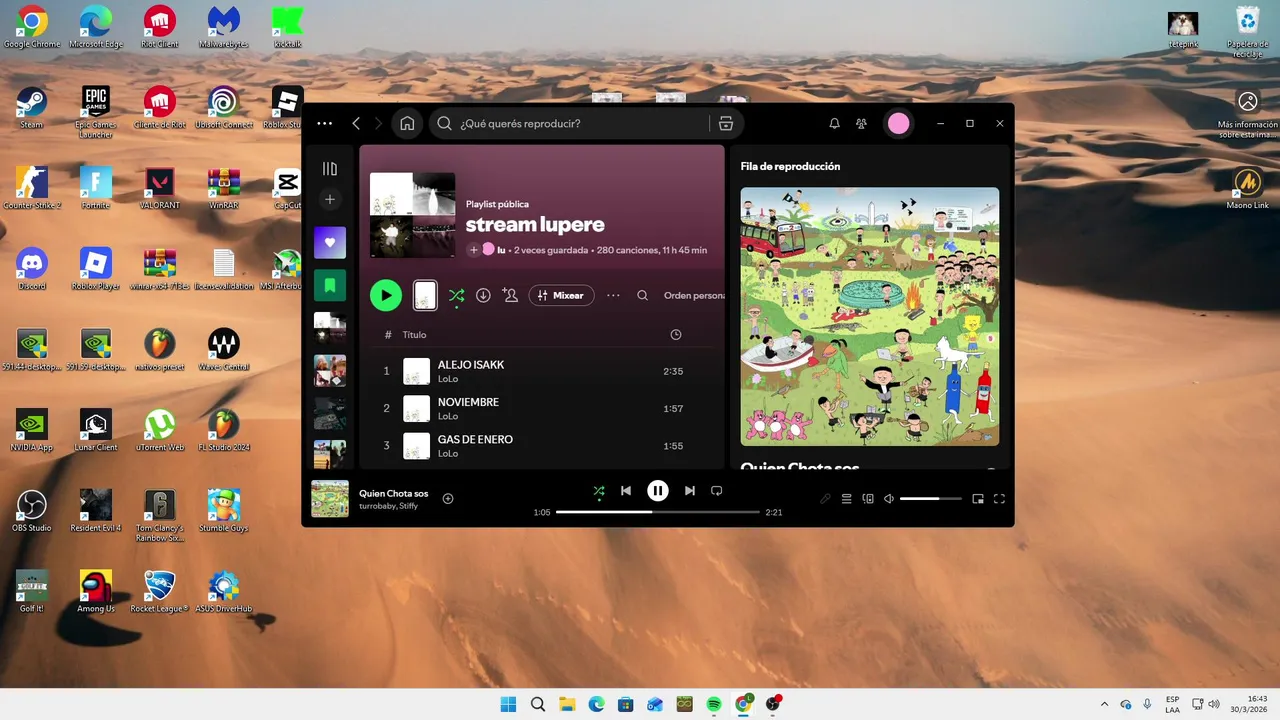1280x720 pixels.
Task: Skip to the next track
Action: point(689,491)
